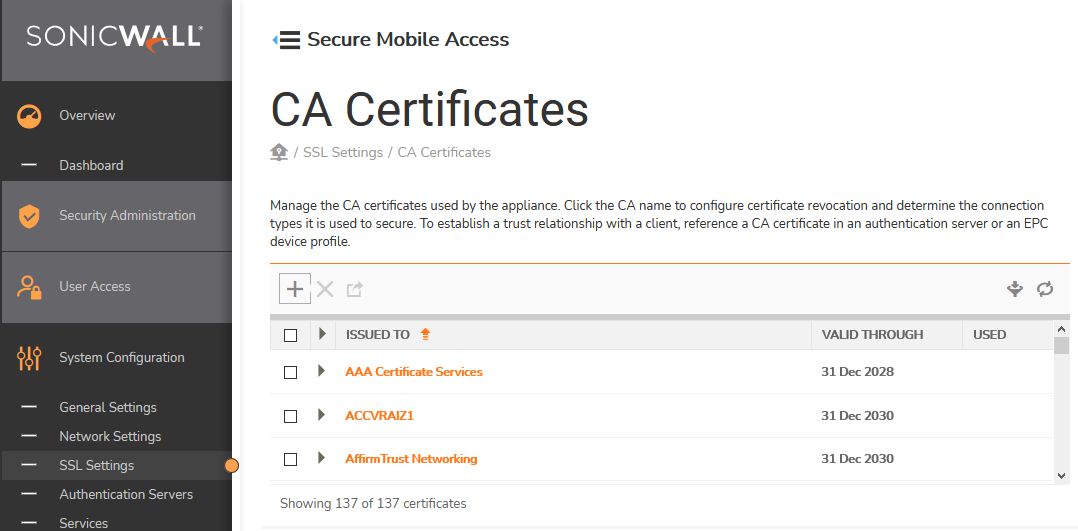The width and height of the screenshot is (1078, 531).
Task: Tick the ACCVRAIZ1 row checkbox
Action: pos(291,416)
